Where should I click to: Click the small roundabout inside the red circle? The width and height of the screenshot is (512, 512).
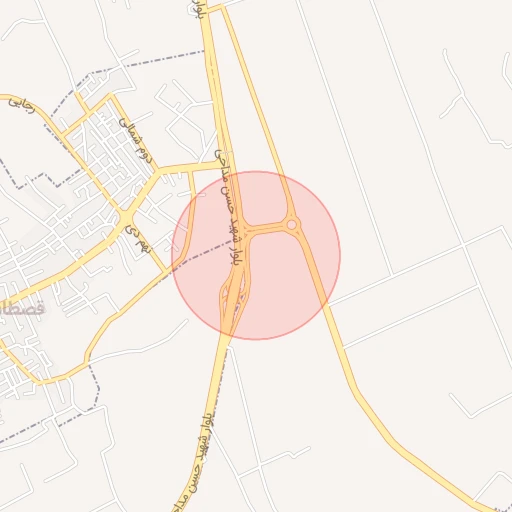tap(292, 225)
